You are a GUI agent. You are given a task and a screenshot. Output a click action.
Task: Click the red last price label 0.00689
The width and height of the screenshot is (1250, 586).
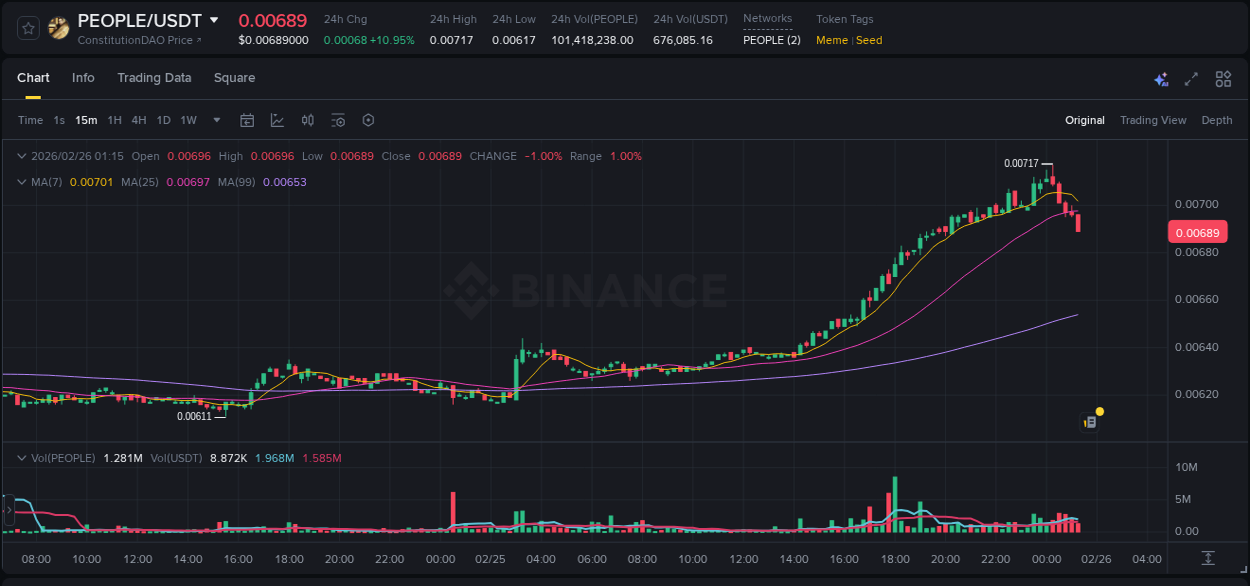pos(1198,231)
